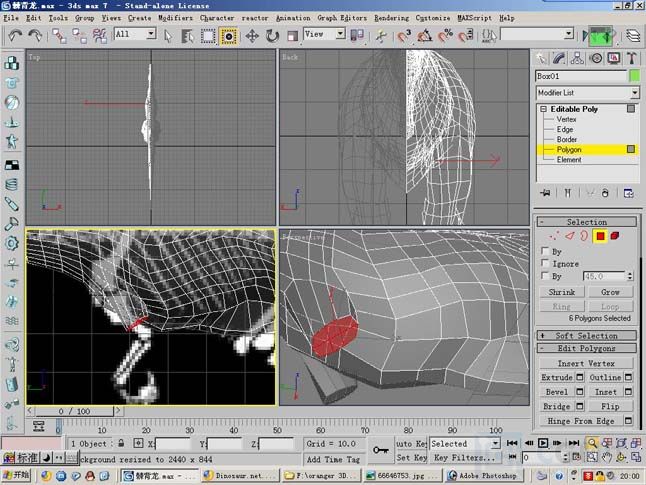
Task: Click the red Polygon selection icon
Action: (x=600, y=236)
